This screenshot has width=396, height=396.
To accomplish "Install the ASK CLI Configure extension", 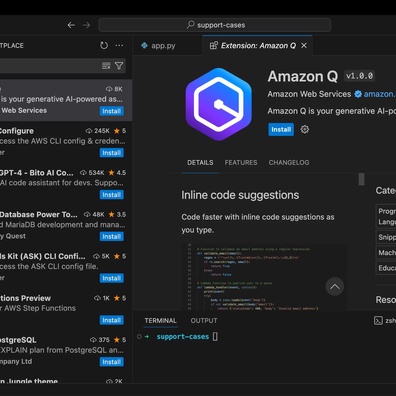I will click(x=112, y=278).
